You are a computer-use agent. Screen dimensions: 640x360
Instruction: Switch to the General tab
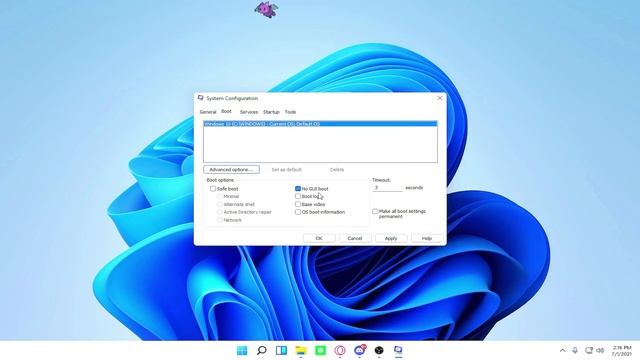pos(208,112)
